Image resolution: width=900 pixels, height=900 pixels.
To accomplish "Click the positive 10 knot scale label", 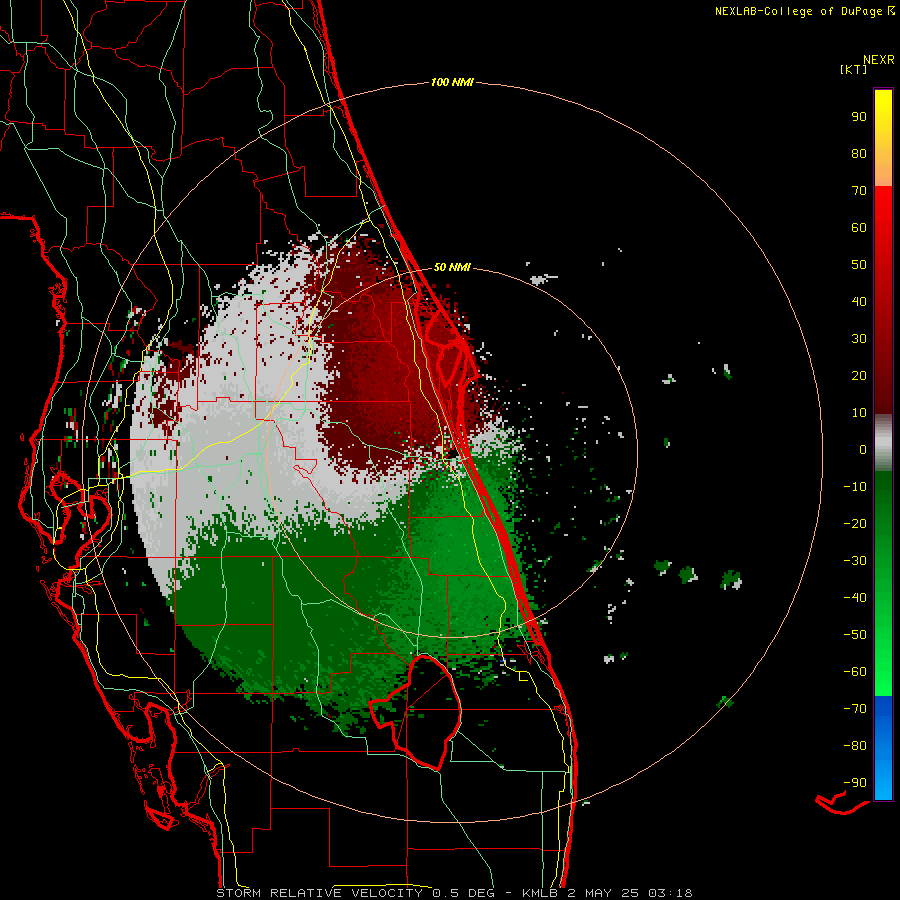I will point(859,413).
